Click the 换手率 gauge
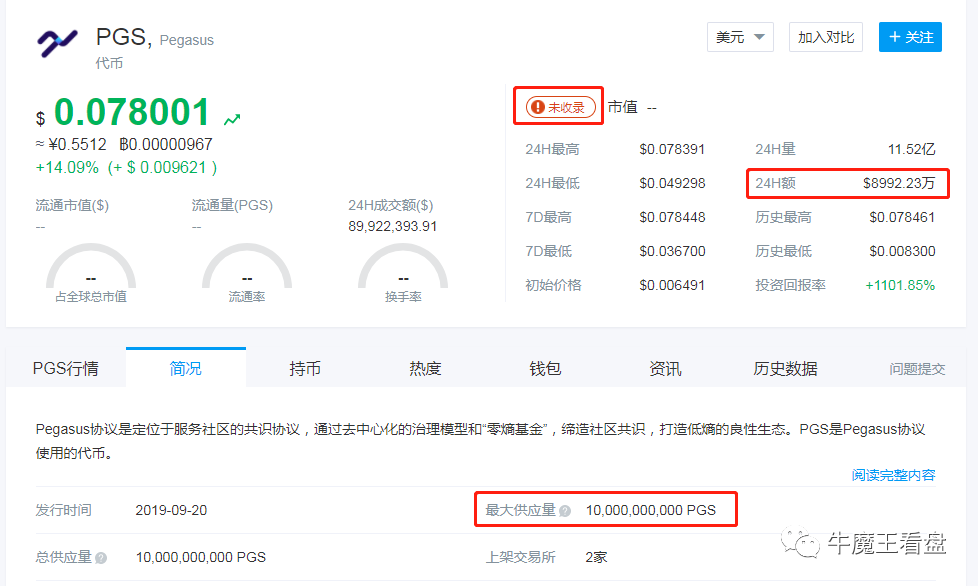978x586 pixels. click(403, 273)
